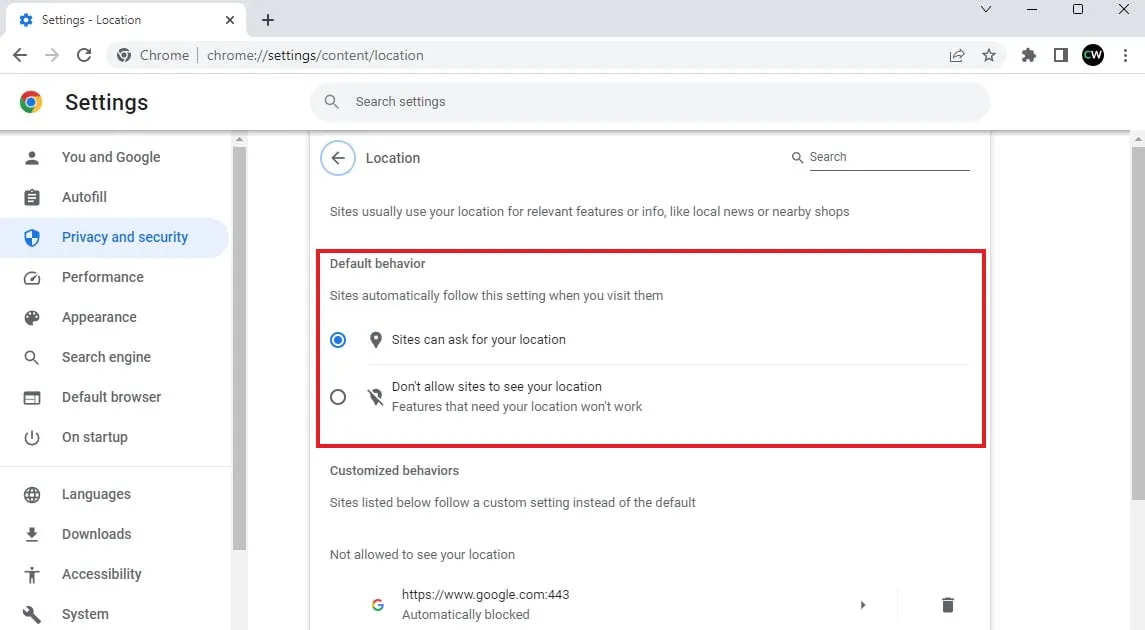Share this page from the address bar
This screenshot has width=1145, height=630.
(957, 56)
